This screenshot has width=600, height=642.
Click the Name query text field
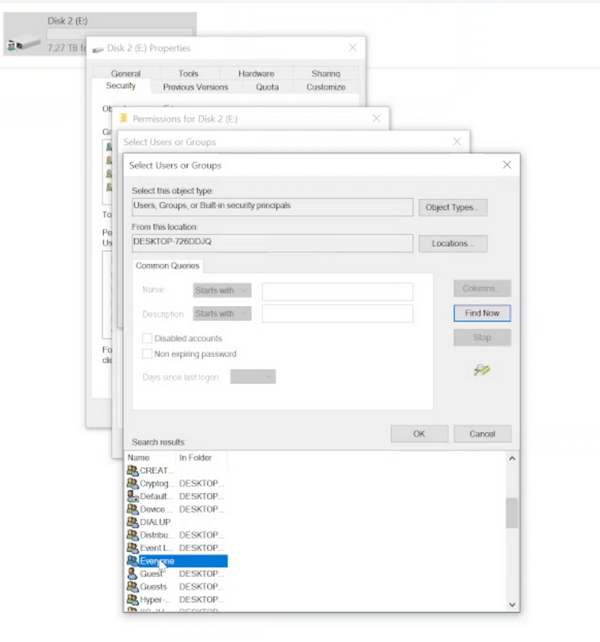click(337, 291)
